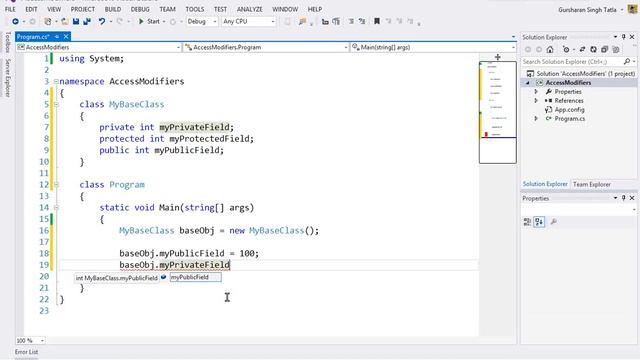Open the Toolbox side tab
Viewport: 640px width, 360px height.
pyautogui.click(x=8, y=42)
